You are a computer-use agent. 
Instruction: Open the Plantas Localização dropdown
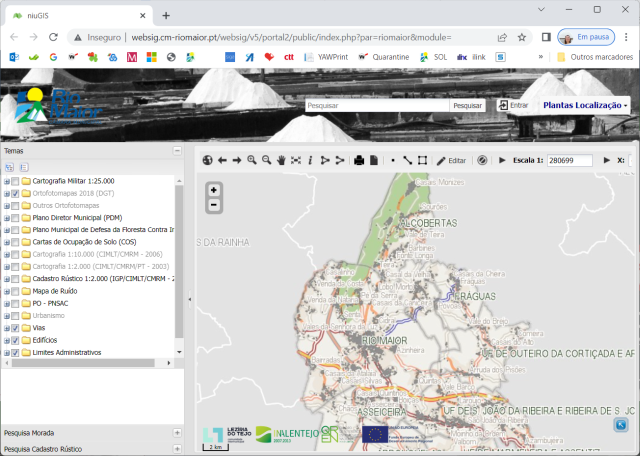(585, 105)
